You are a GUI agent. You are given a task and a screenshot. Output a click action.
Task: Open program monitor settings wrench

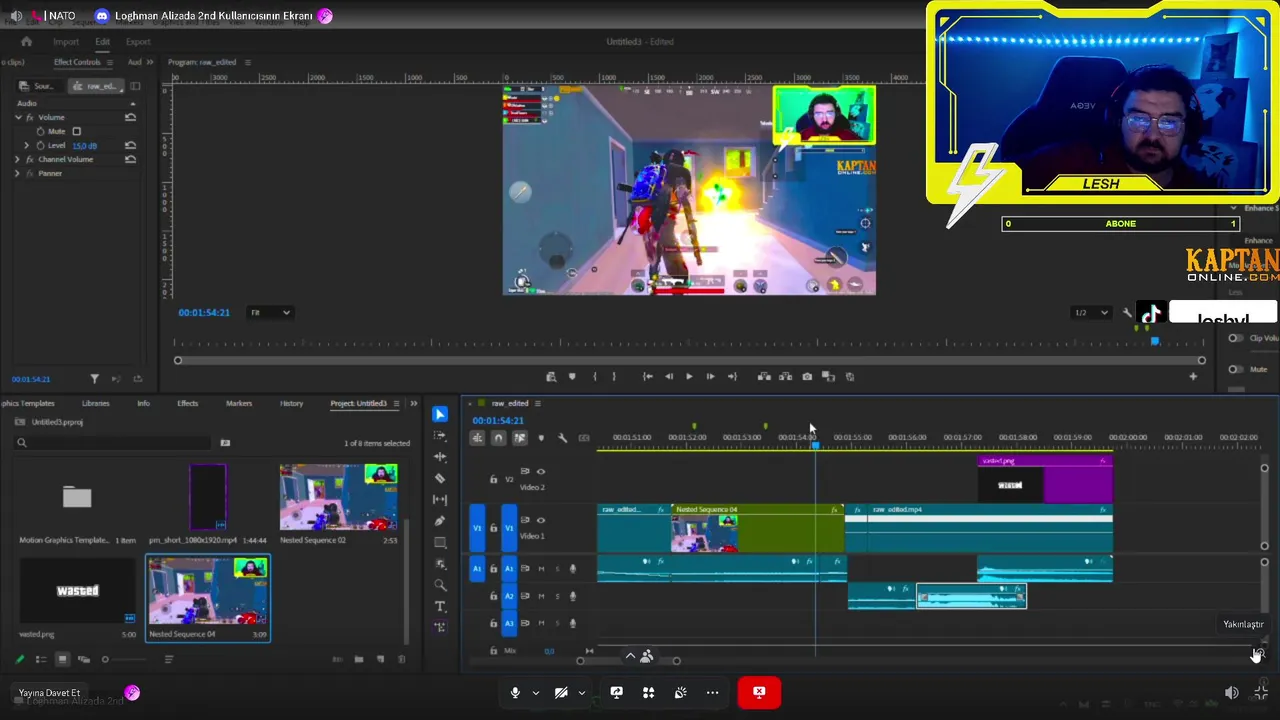point(1127,313)
